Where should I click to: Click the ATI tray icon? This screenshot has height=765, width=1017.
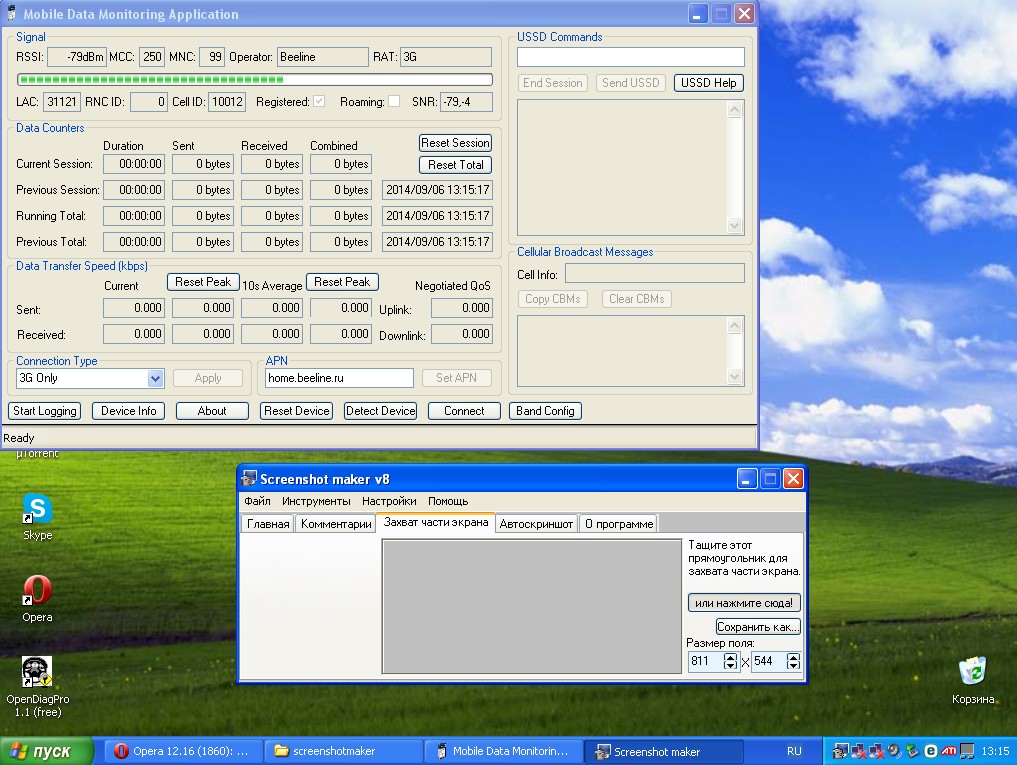[x=949, y=751]
